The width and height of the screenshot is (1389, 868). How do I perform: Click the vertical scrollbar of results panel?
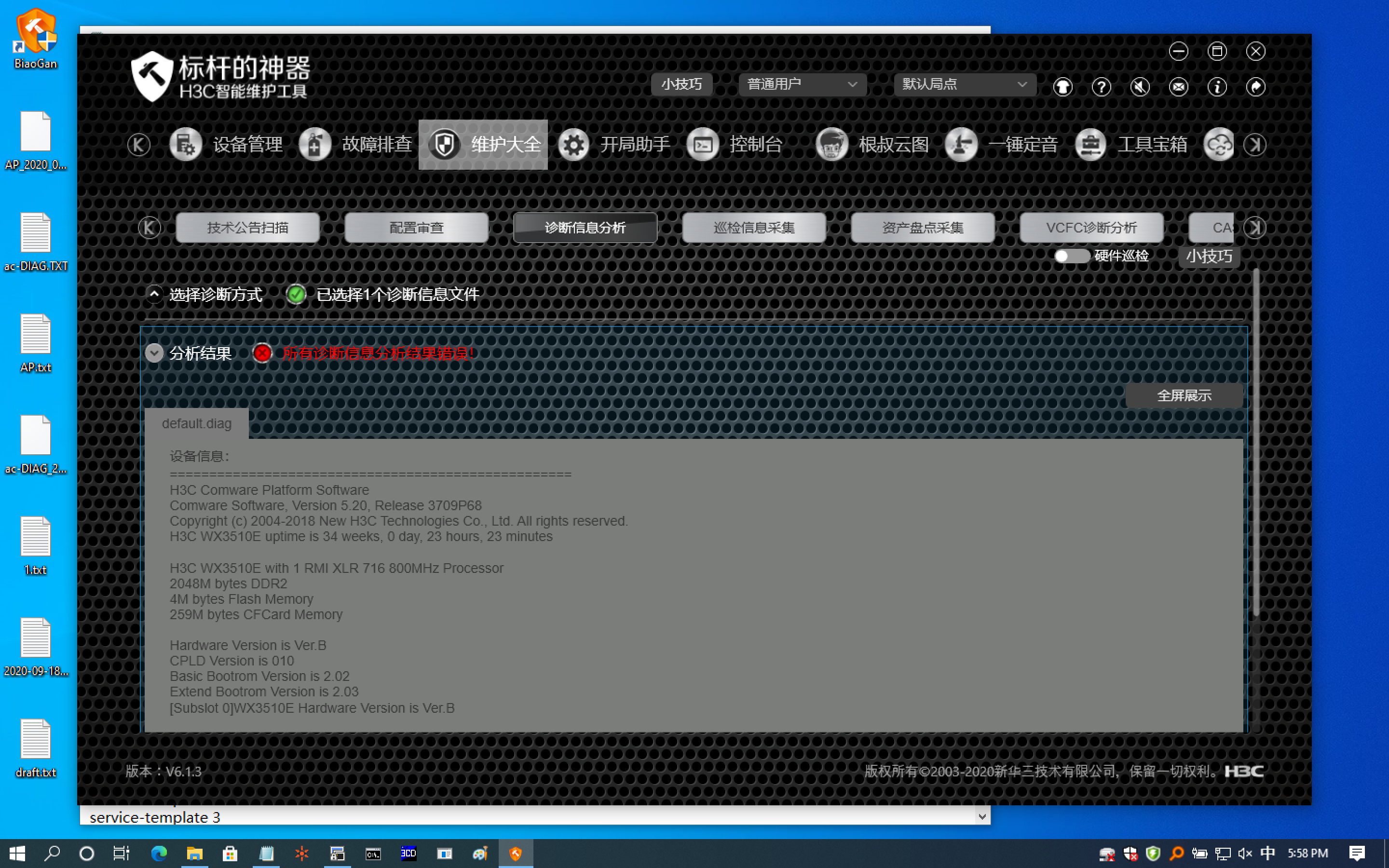click(1256, 442)
